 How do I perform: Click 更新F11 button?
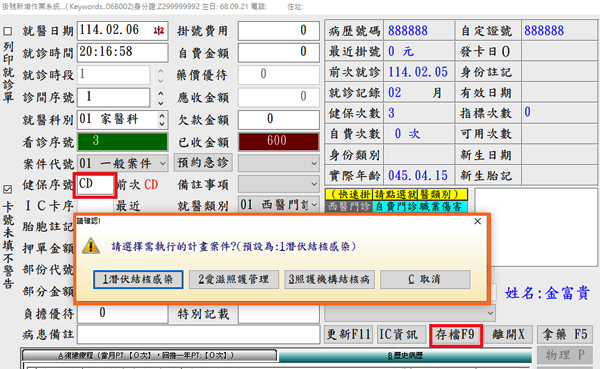[349, 335]
